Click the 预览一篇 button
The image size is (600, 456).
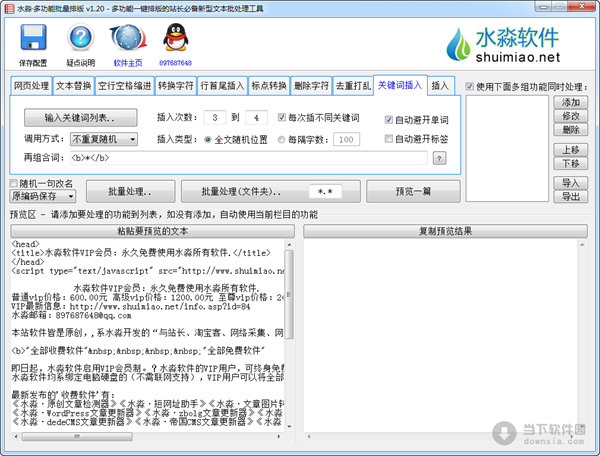(x=413, y=191)
